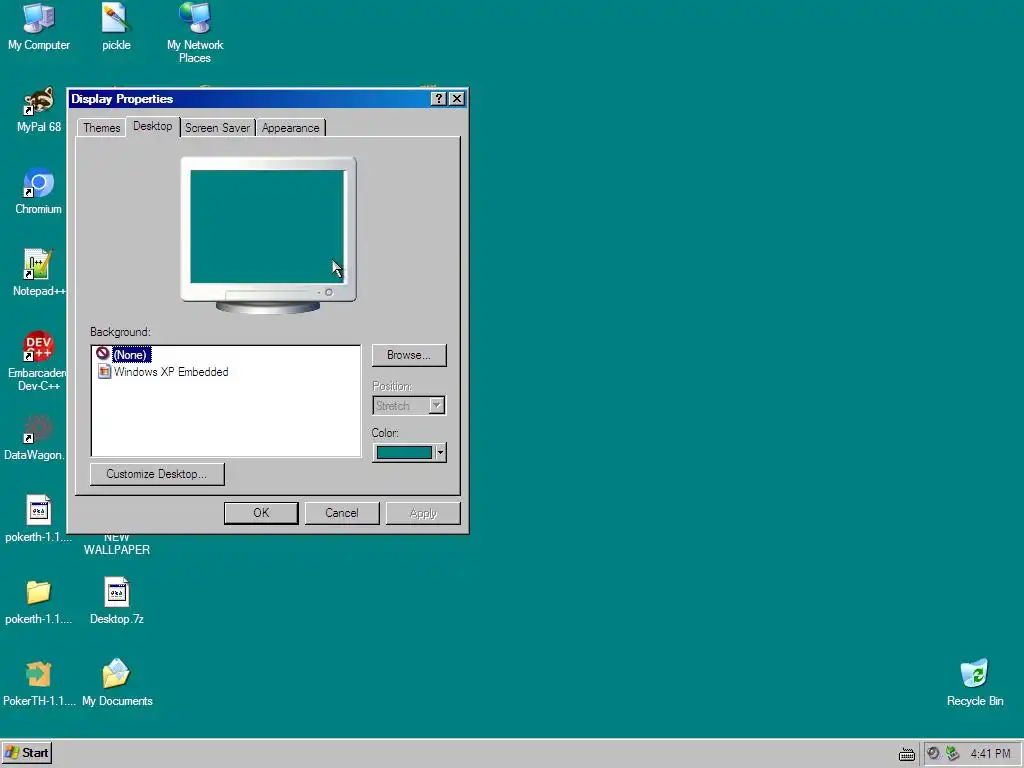Click the Browse... button
This screenshot has height=768, width=1024.
click(409, 355)
